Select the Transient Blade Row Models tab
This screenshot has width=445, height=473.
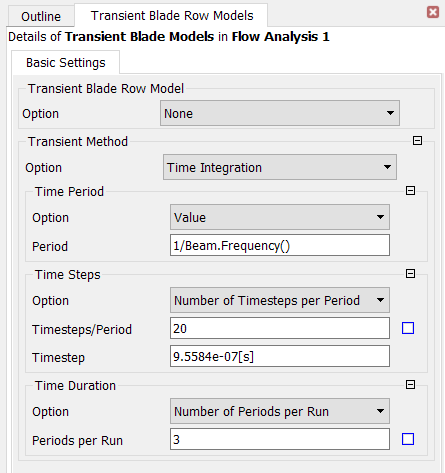click(172, 15)
